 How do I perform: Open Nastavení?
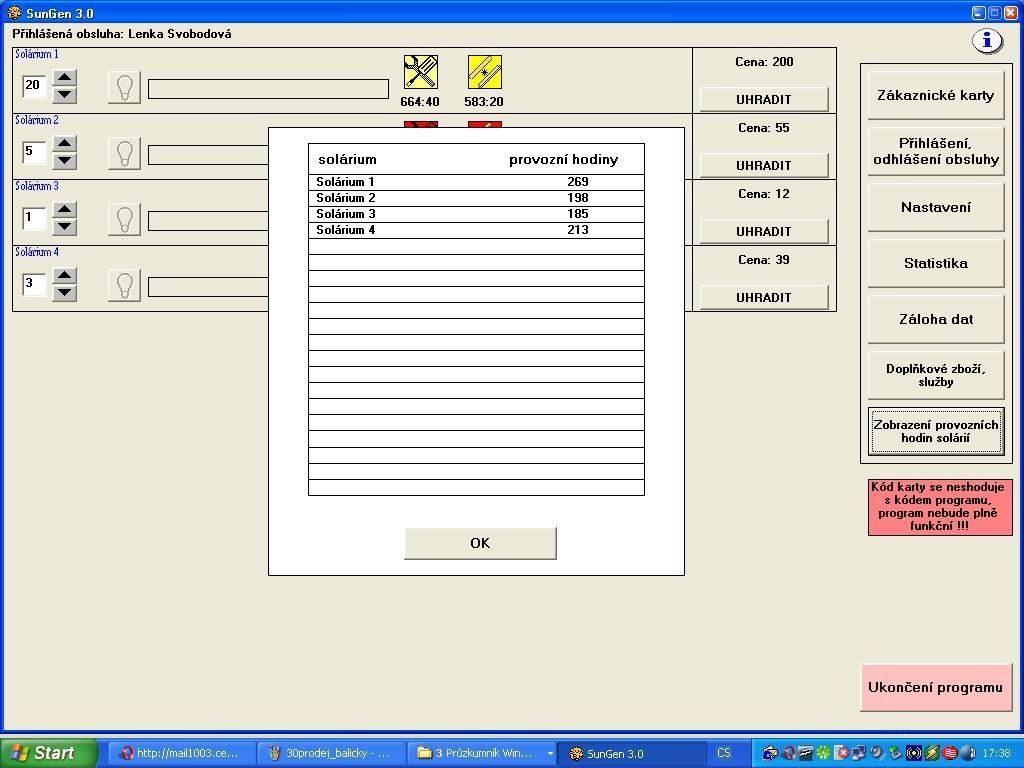coord(935,208)
